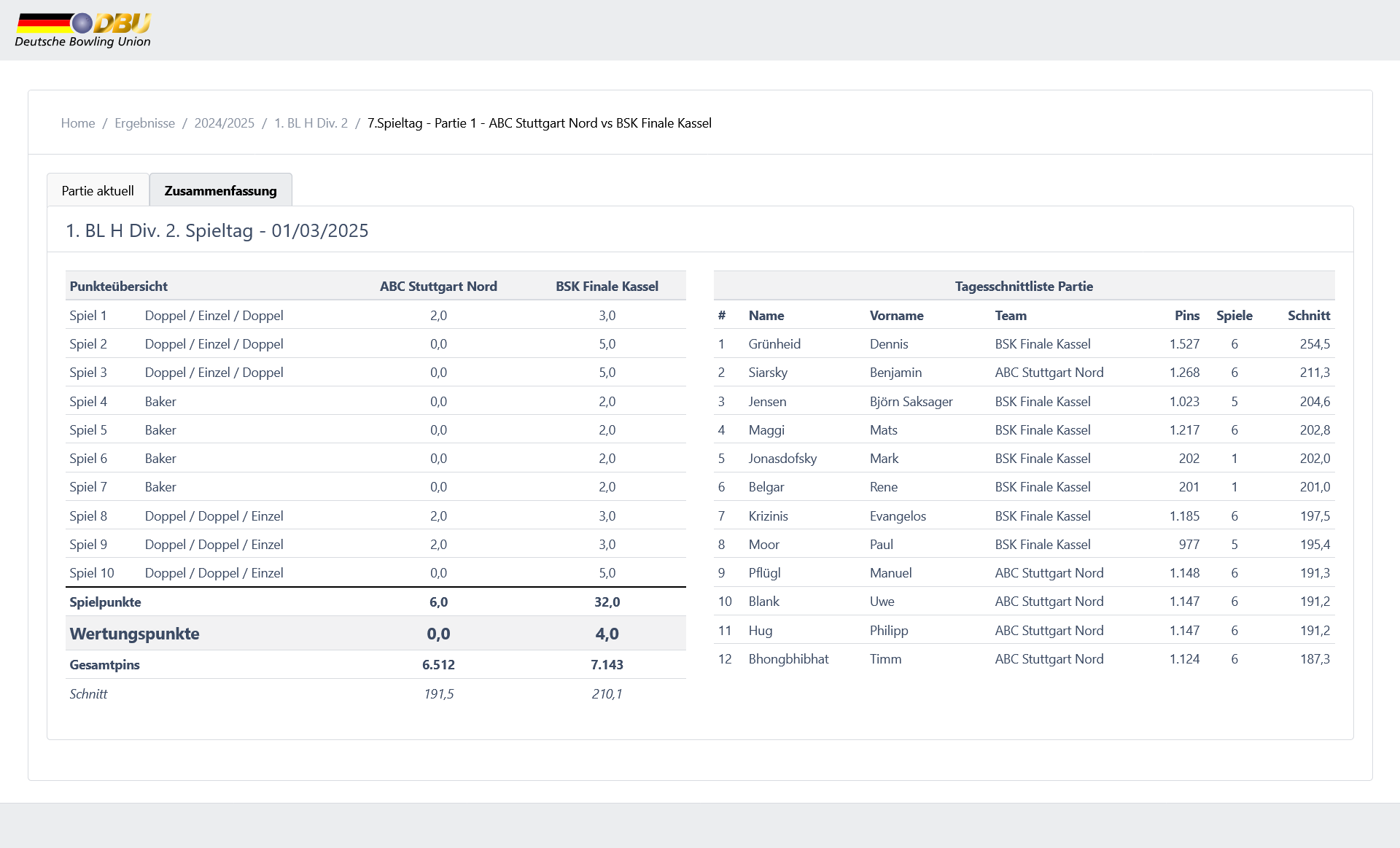Click the Spiele column header

point(1234,316)
